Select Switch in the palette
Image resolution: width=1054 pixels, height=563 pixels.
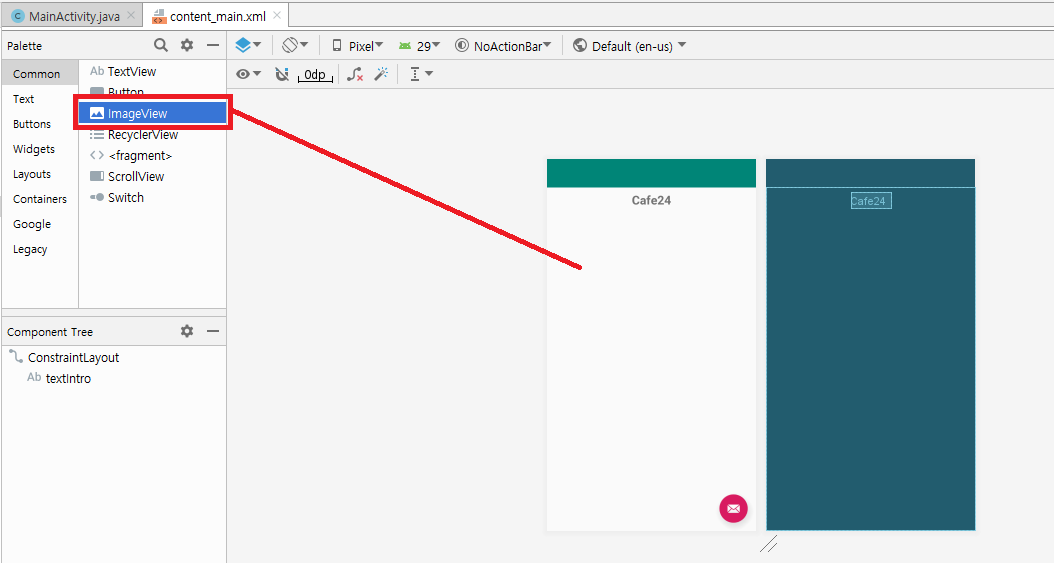point(152,198)
